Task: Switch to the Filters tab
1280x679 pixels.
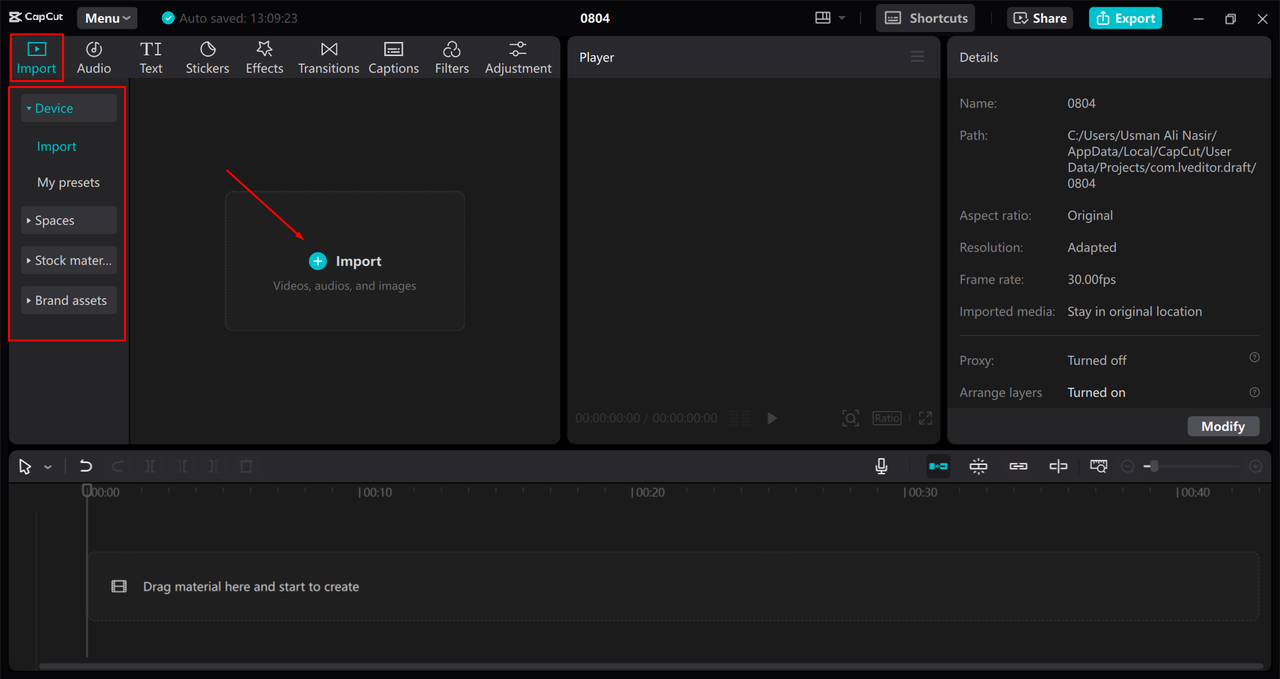Action: 451,58
